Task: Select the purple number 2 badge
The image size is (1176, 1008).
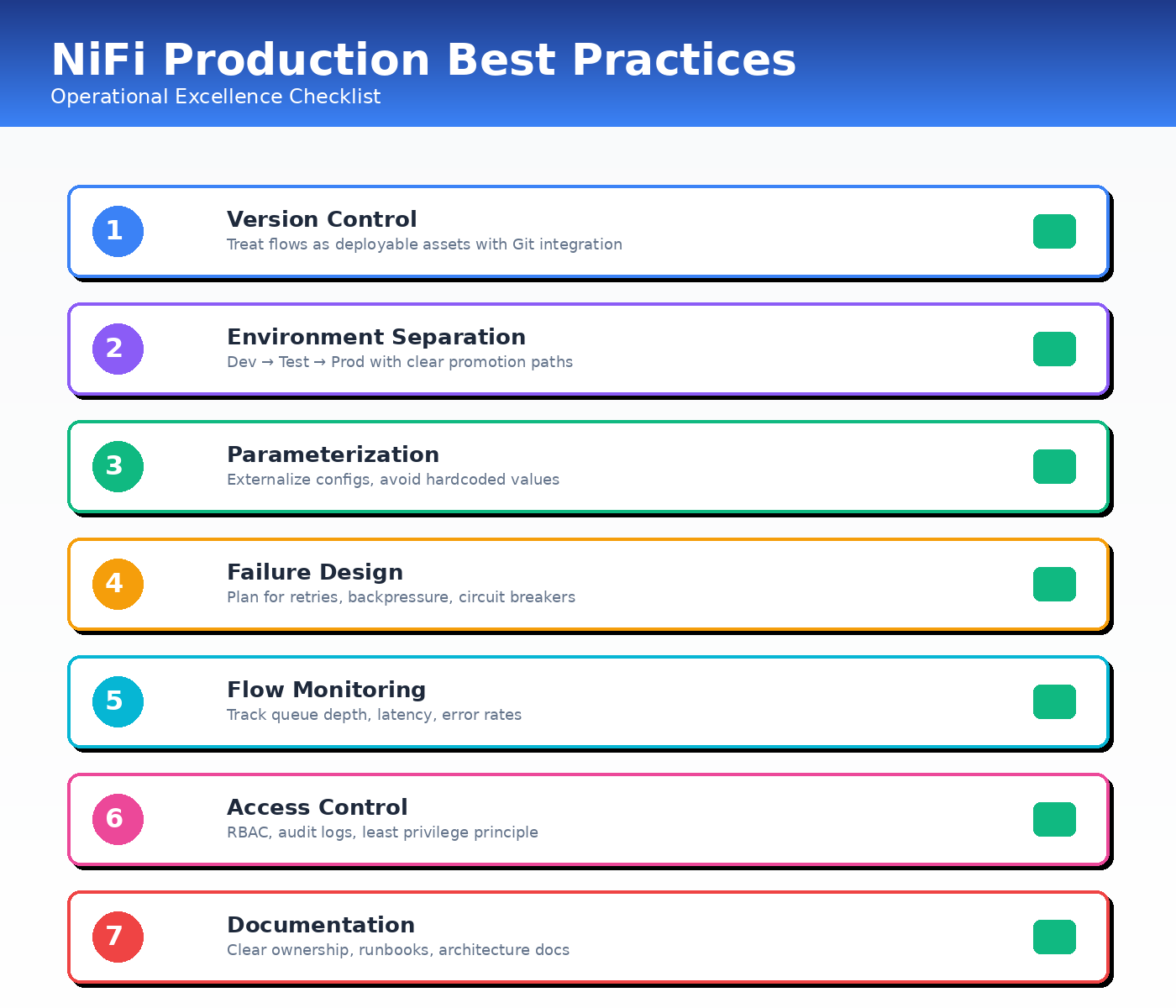Action: click(117, 349)
